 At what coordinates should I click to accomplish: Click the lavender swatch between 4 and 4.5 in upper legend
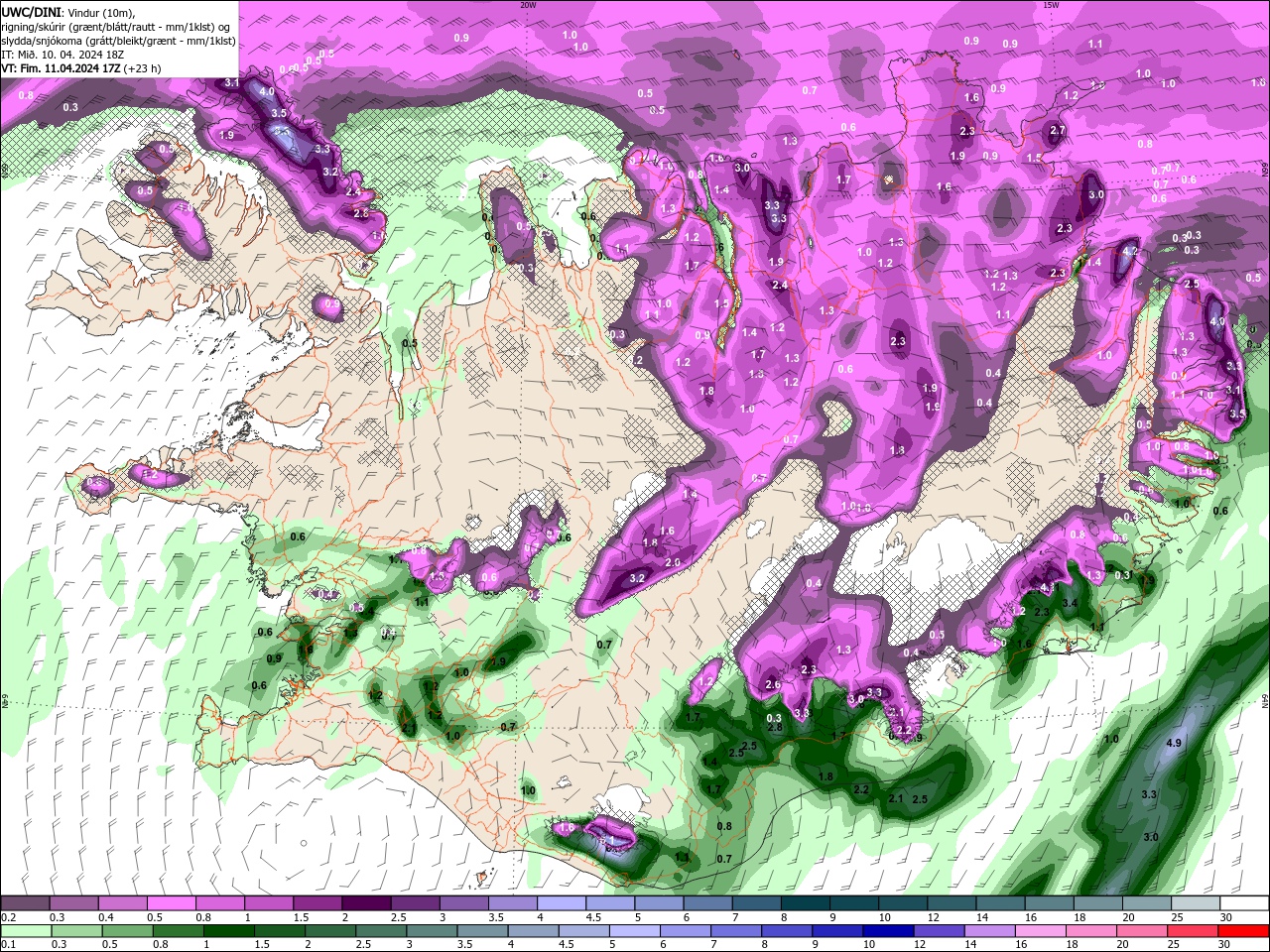click(561, 903)
